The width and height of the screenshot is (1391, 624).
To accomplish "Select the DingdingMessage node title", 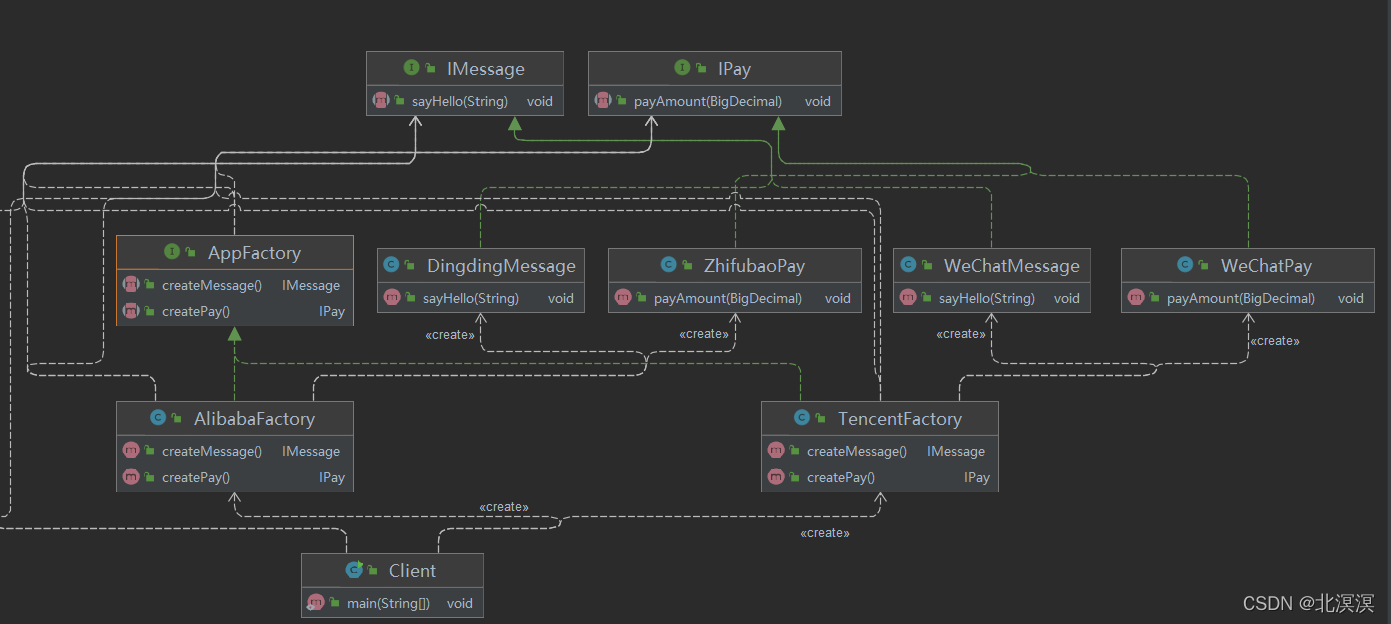I will (501, 266).
